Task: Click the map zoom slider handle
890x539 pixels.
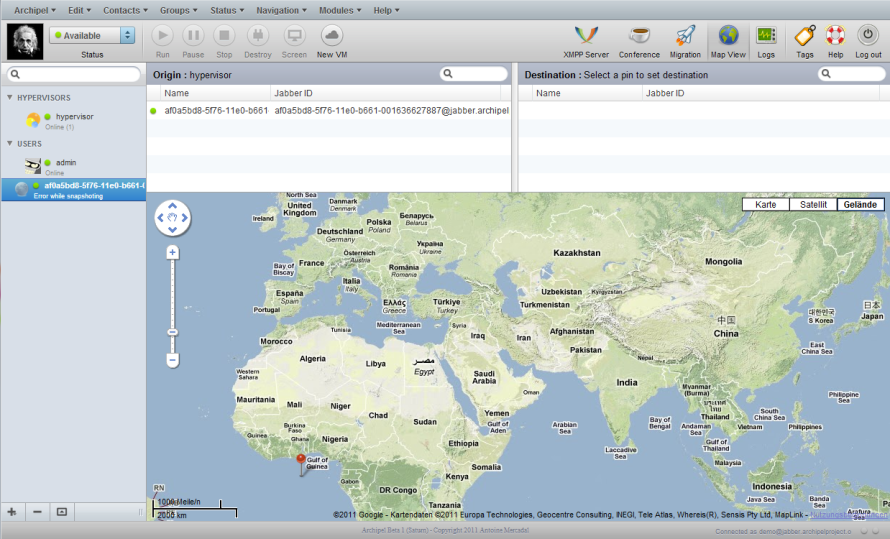Action: [x=173, y=332]
